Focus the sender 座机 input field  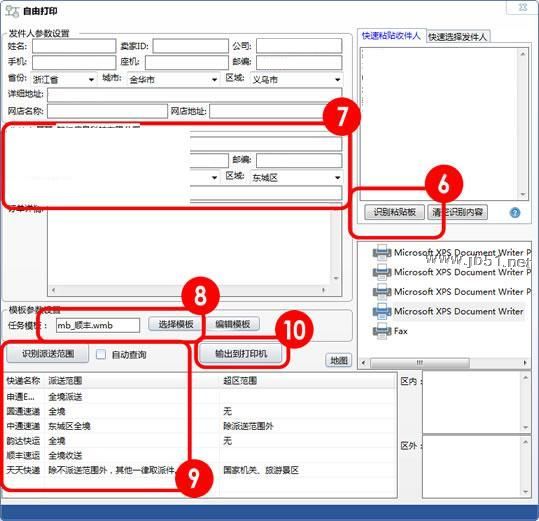click(x=187, y=62)
